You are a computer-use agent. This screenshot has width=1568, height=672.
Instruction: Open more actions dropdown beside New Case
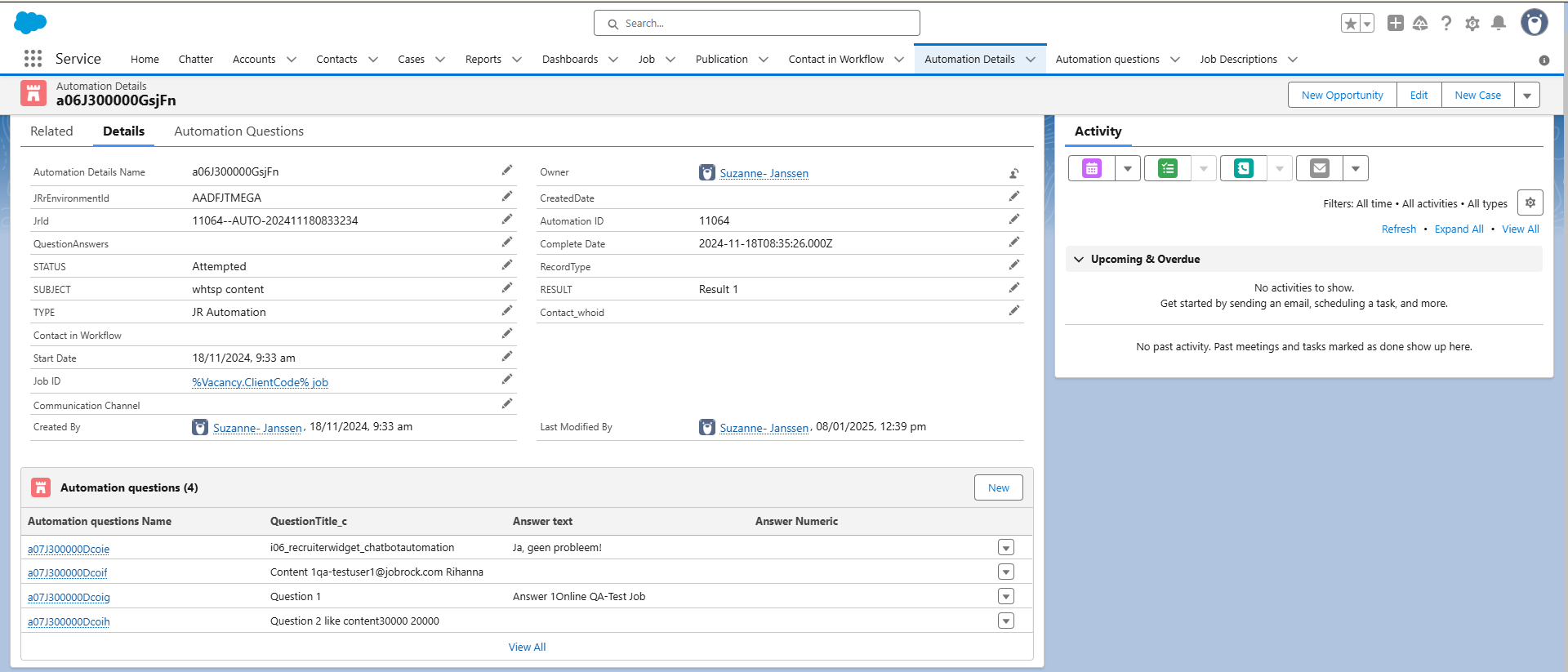1526,96
